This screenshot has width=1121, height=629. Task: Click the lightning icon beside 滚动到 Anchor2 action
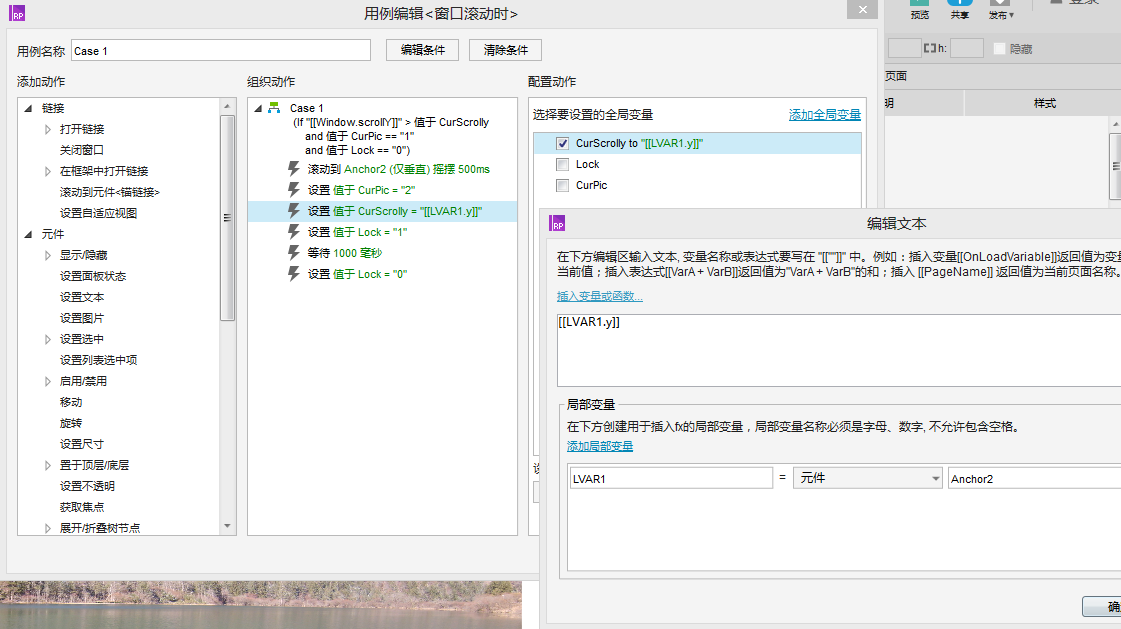pyautogui.click(x=293, y=169)
